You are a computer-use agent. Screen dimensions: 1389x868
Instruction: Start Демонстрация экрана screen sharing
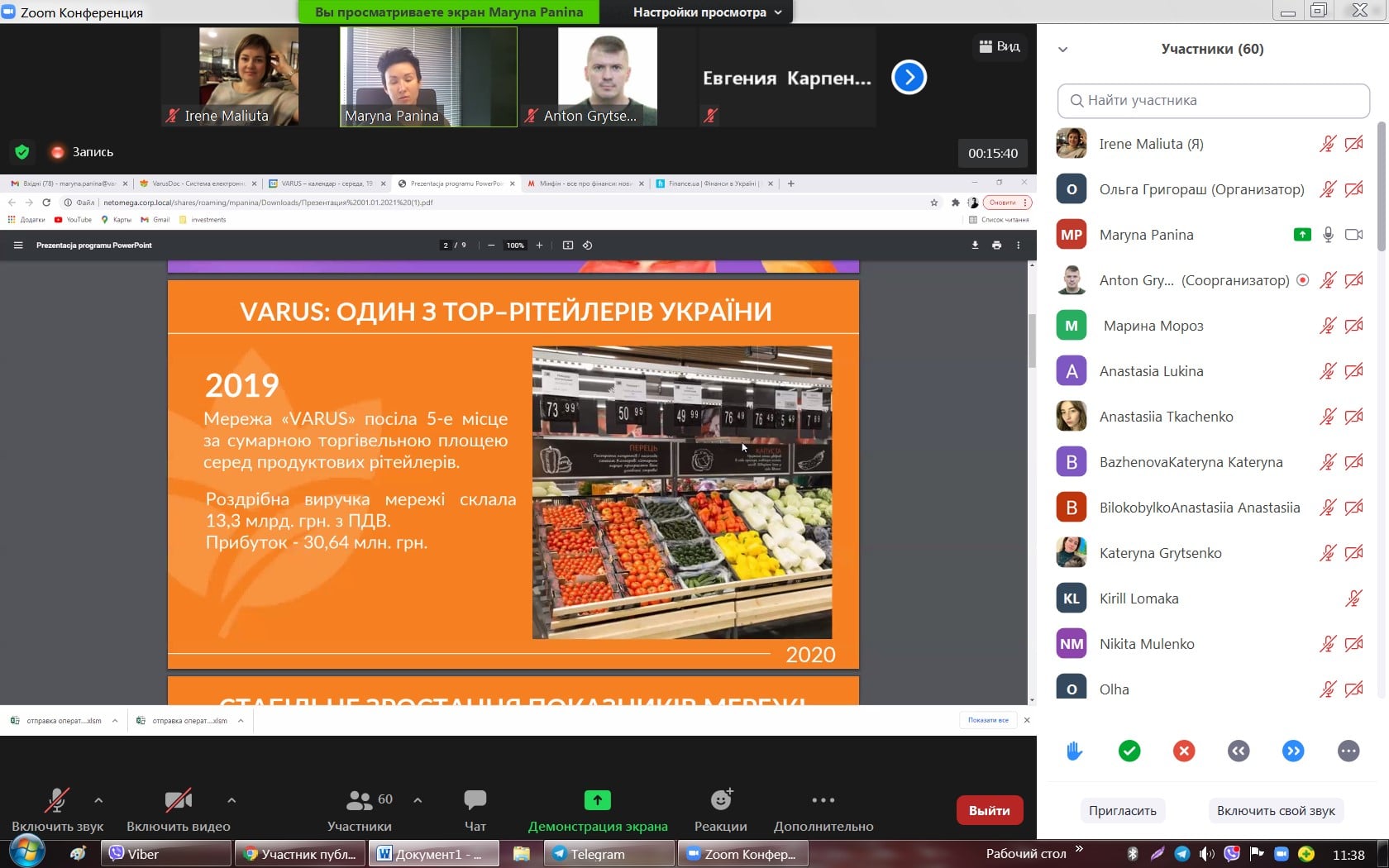598,810
